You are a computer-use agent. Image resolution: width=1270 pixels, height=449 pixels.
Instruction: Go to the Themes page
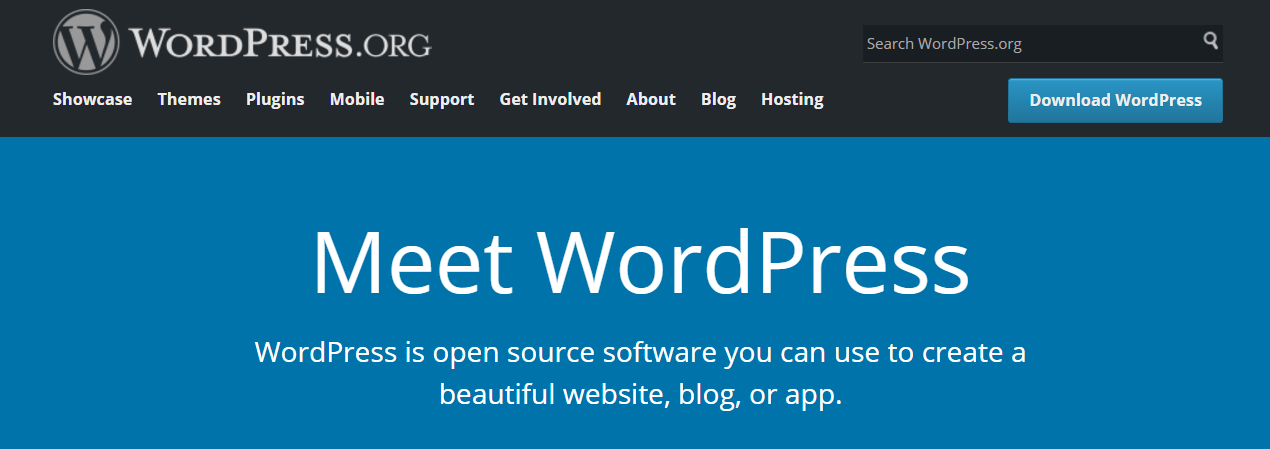point(189,99)
